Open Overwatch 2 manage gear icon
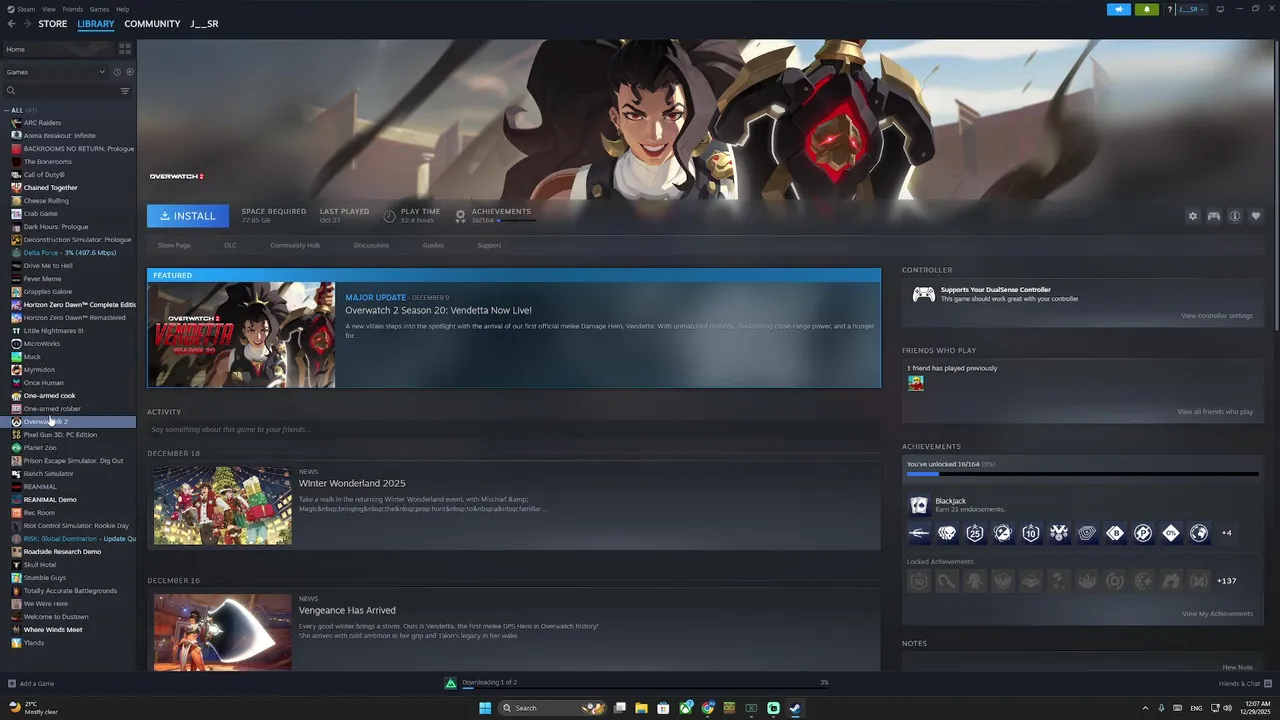The image size is (1280, 720). pos(1192,216)
